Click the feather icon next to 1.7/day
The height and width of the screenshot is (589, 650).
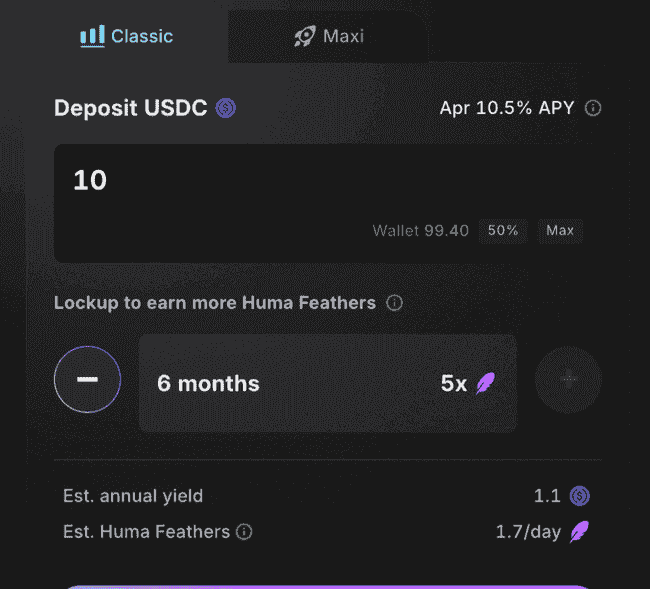pos(579,532)
